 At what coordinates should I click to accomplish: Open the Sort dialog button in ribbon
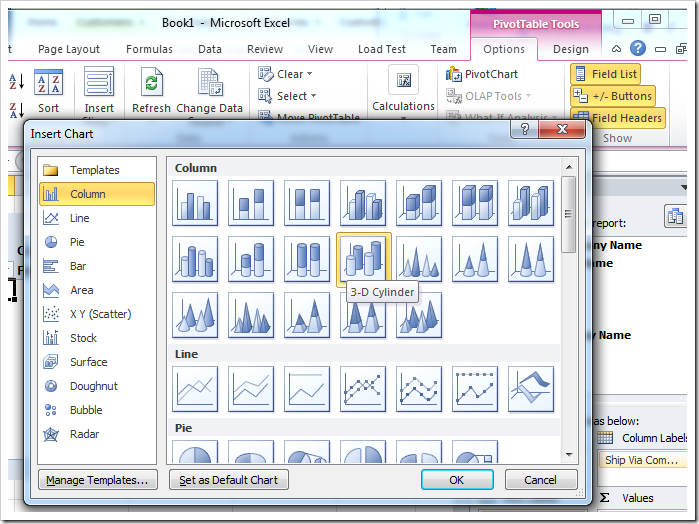click(48, 91)
